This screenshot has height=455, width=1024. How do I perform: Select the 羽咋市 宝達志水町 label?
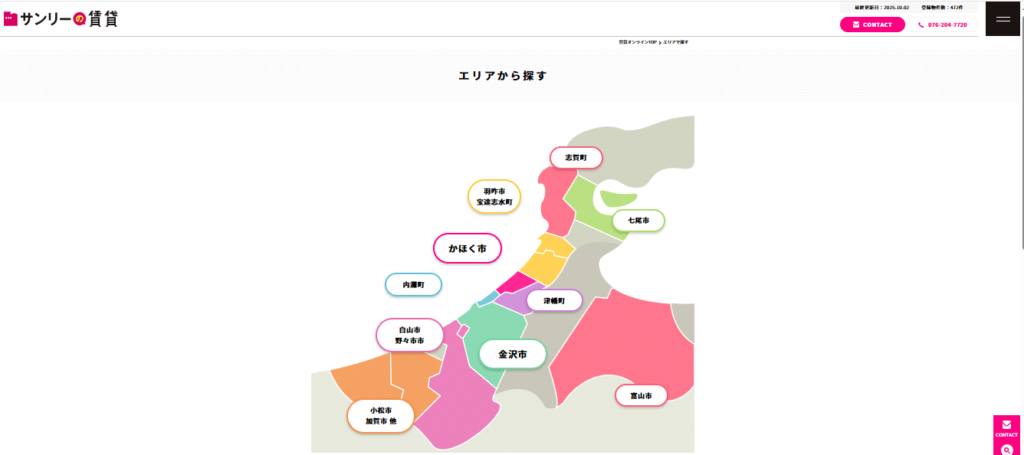click(494, 196)
